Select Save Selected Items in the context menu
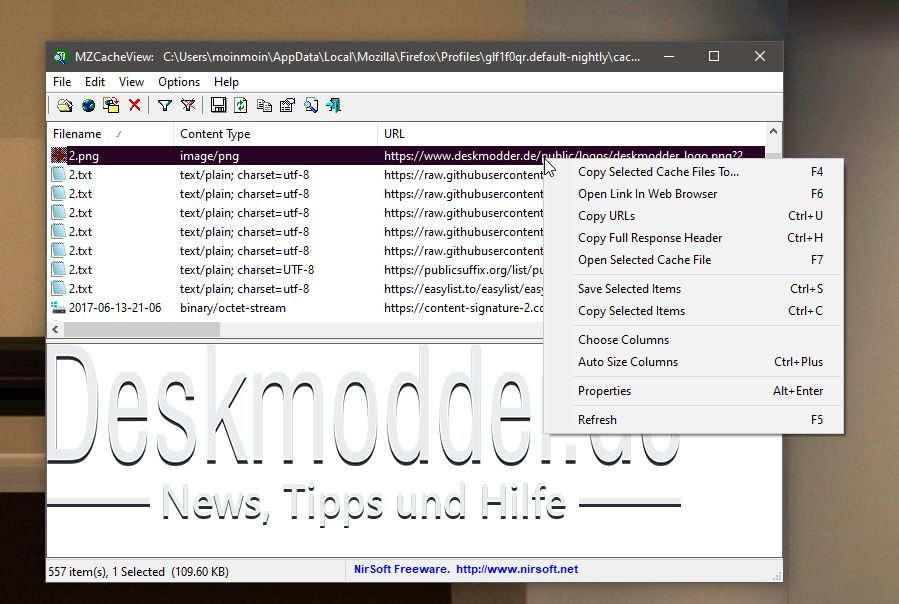Screen dimensions: 899x604 point(694,289)
